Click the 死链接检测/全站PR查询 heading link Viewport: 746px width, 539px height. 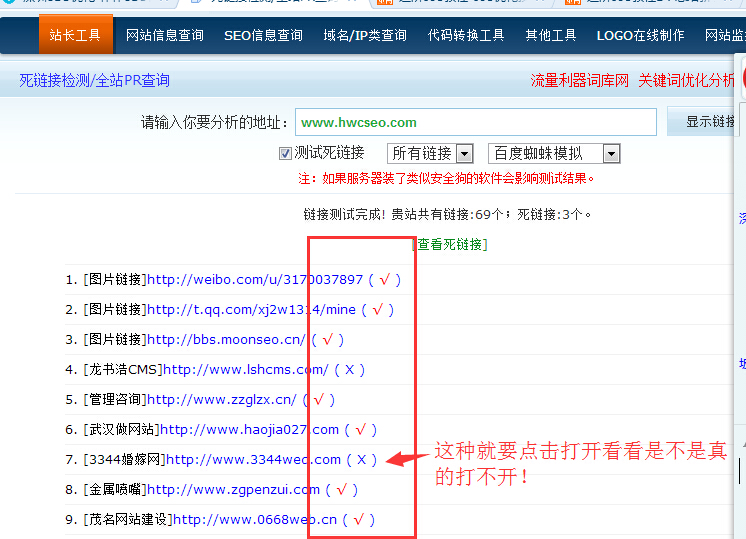coord(94,80)
